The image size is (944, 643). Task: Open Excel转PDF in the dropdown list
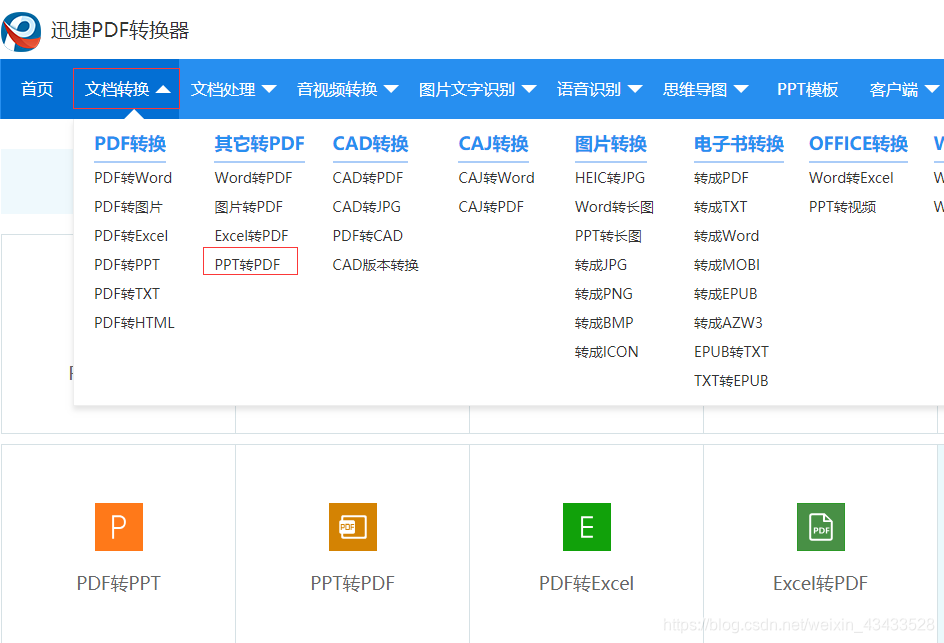tap(252, 235)
